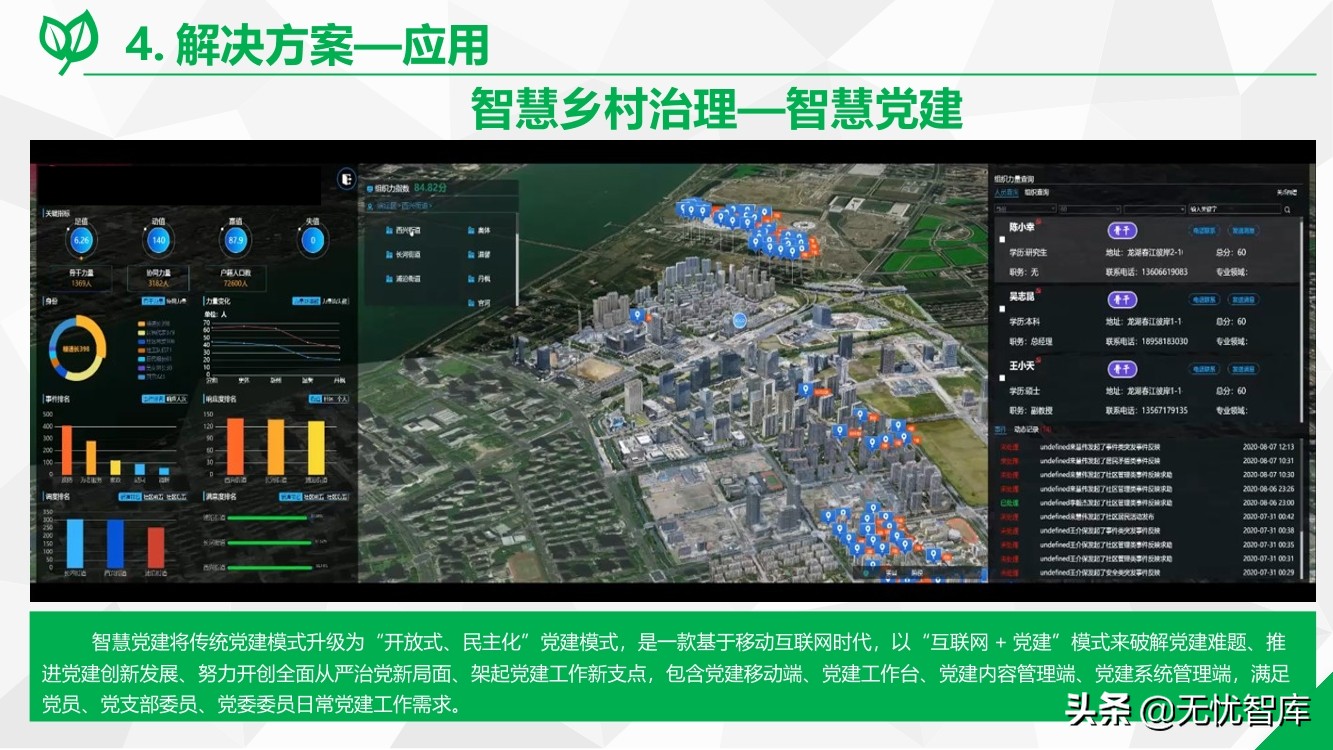The width and height of the screenshot is (1333, 750).
Task: Click the 6.26 circular gauge
Action: click(82, 241)
